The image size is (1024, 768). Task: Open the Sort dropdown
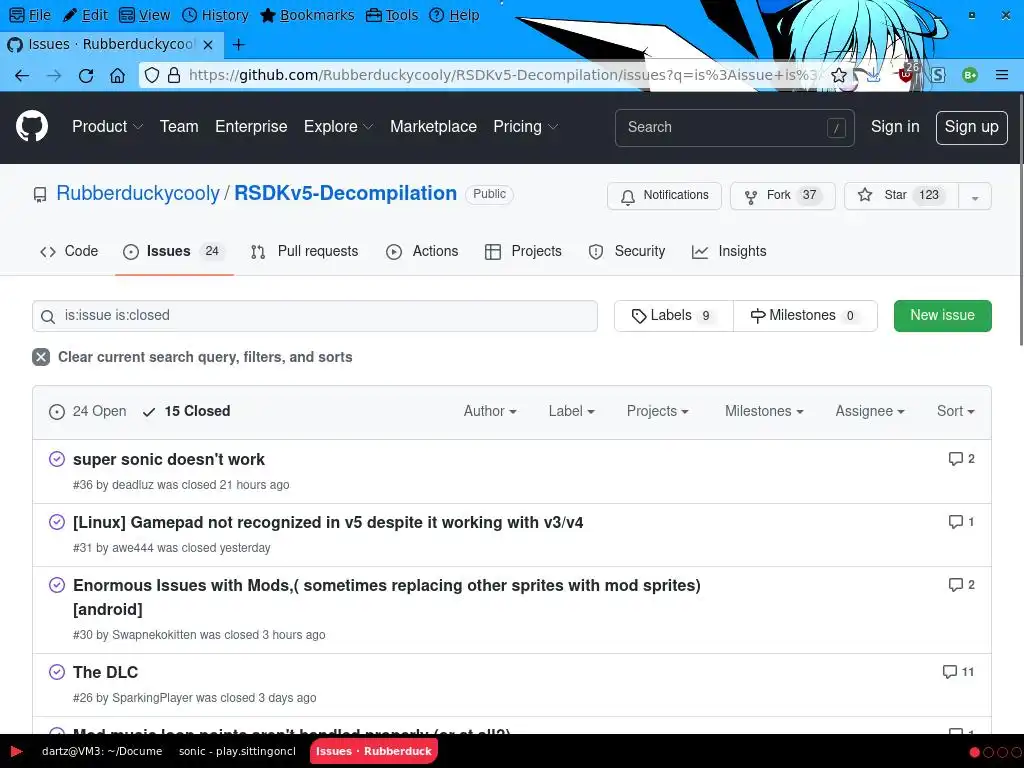955,411
